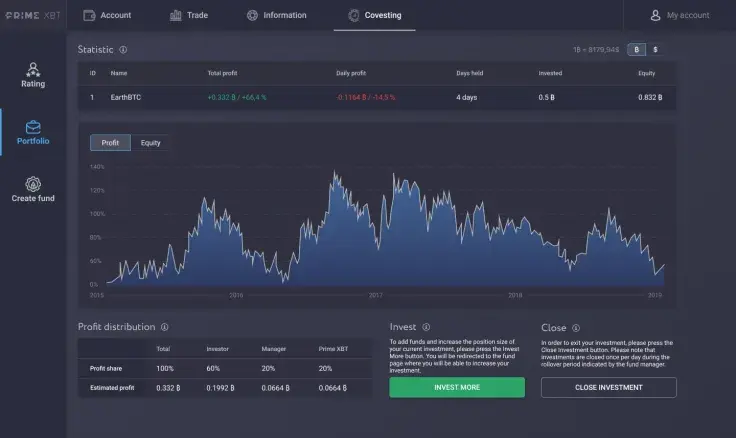736x438 pixels.
Task: Click the Prime XBT logo
Action: pos(33,16)
